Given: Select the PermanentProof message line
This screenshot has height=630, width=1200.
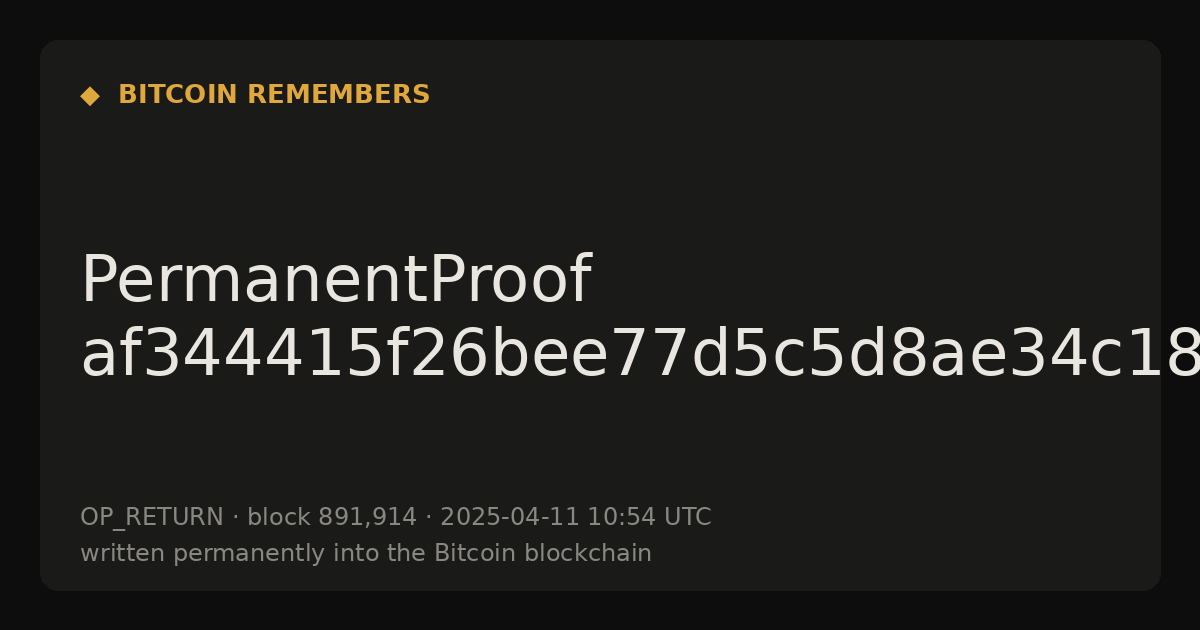Looking at the screenshot, I should click(x=336, y=282).
